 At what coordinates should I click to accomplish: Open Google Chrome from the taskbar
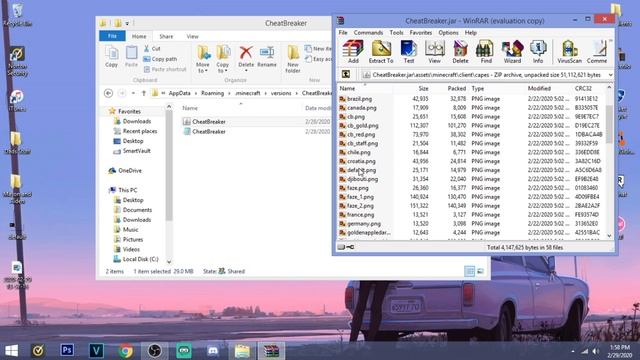point(126,351)
